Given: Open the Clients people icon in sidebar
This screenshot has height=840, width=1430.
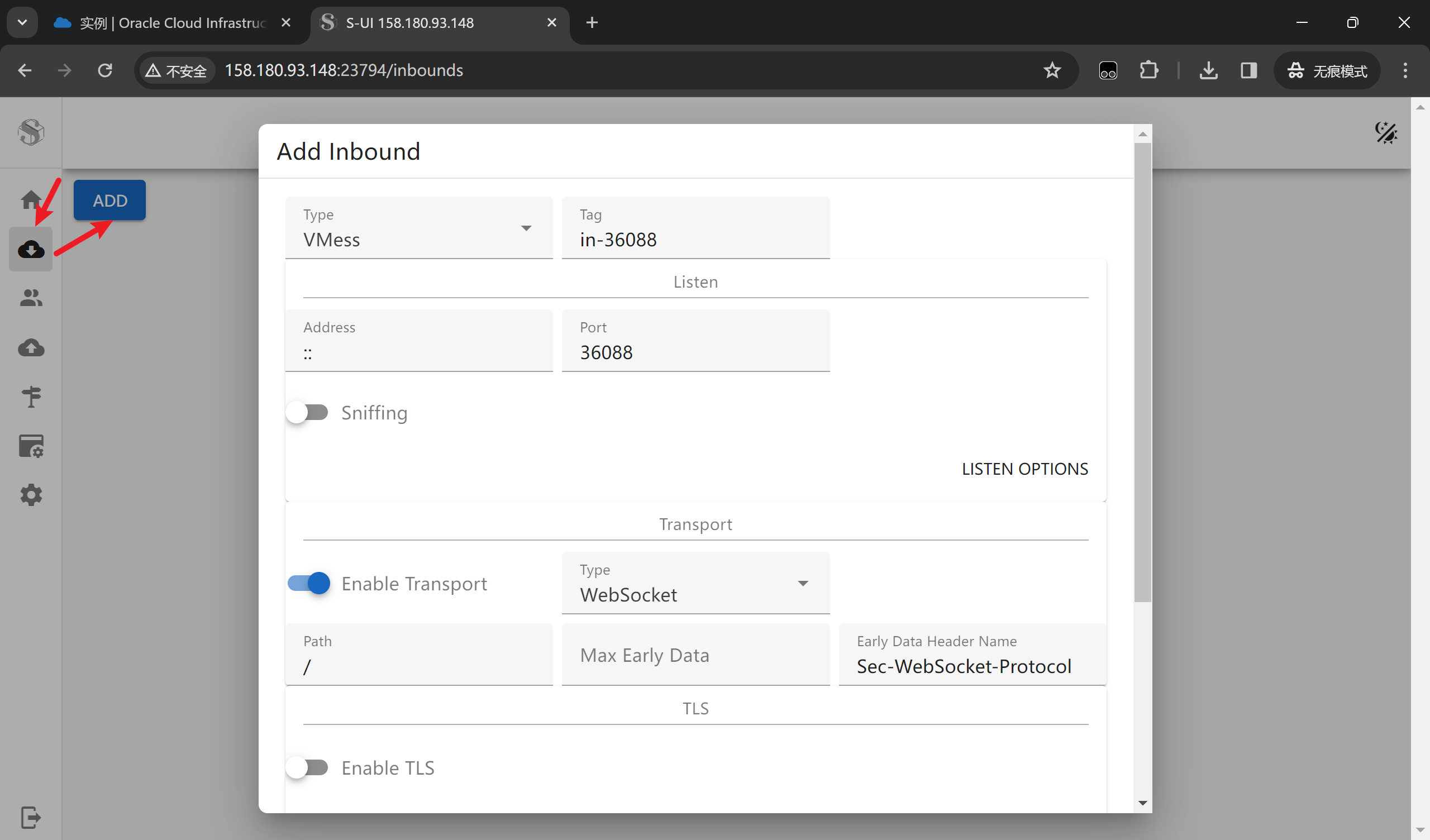Looking at the screenshot, I should tap(31, 298).
